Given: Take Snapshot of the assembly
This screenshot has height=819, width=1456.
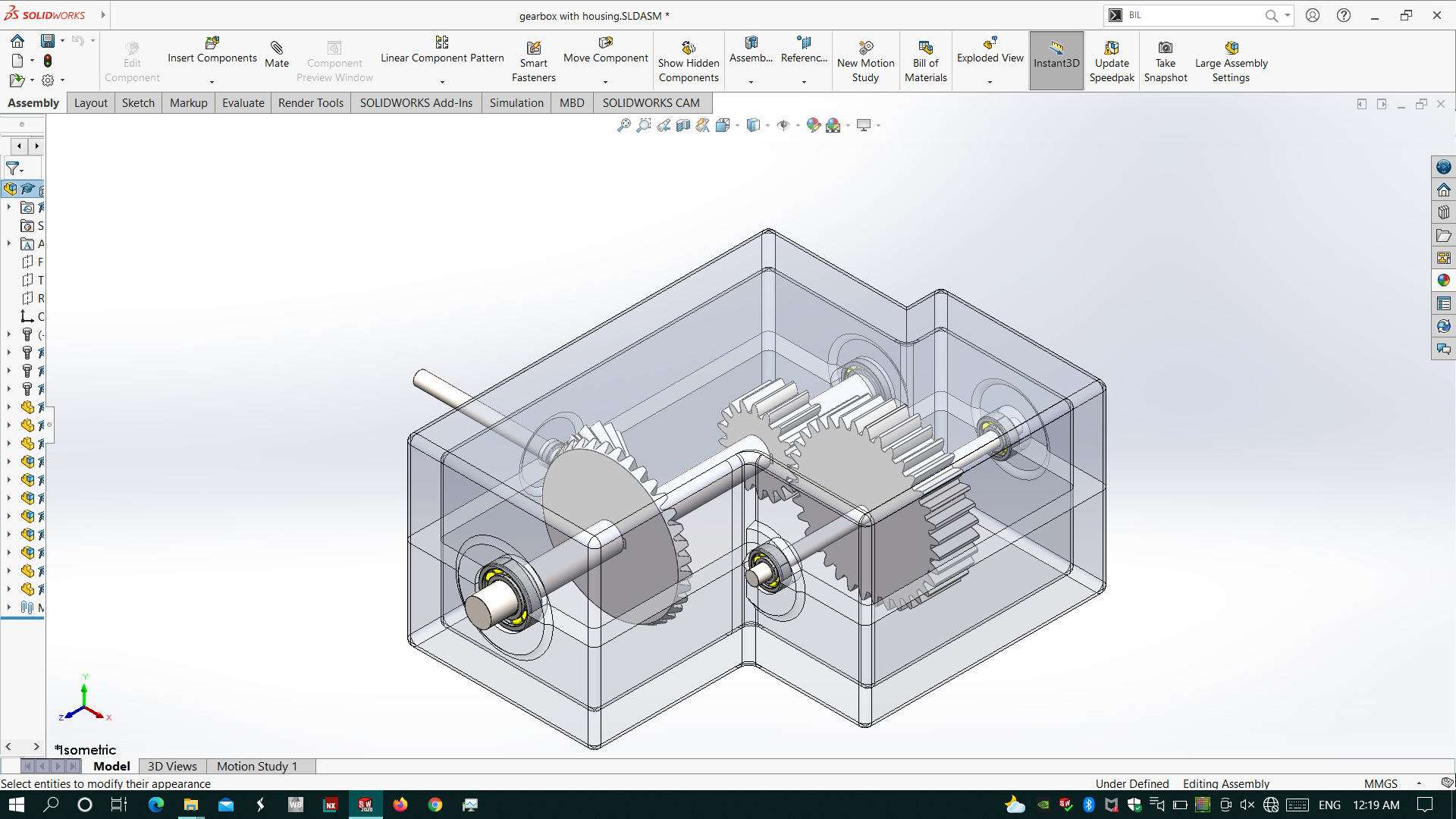Looking at the screenshot, I should tap(1166, 61).
